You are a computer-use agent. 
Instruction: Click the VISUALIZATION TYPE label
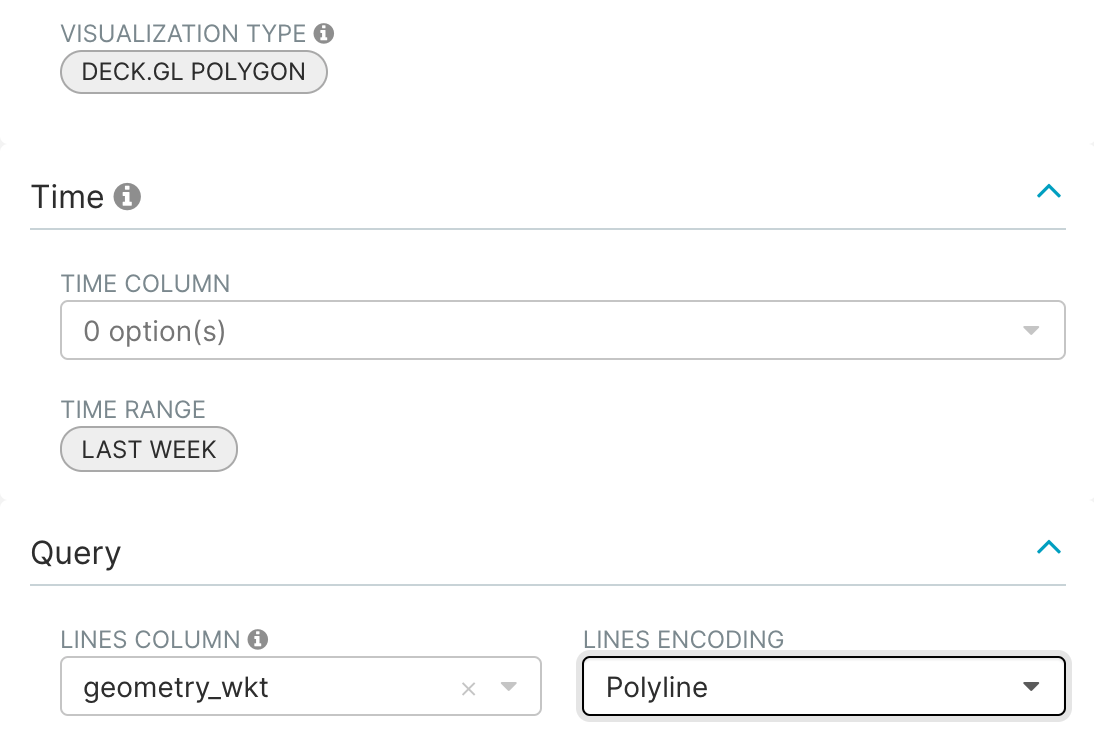pos(184,33)
